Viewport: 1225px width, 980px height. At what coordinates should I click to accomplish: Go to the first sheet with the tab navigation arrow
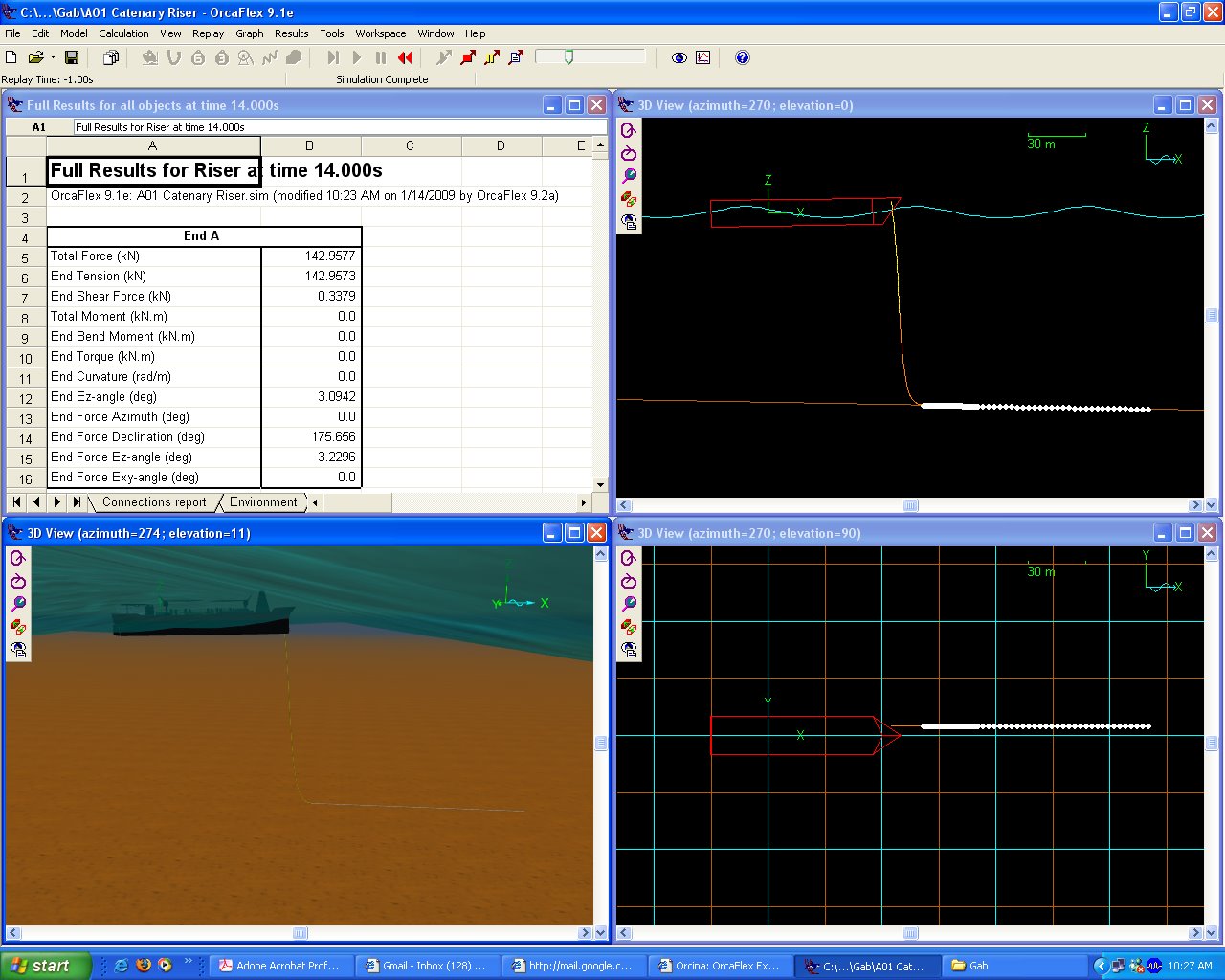(x=16, y=502)
